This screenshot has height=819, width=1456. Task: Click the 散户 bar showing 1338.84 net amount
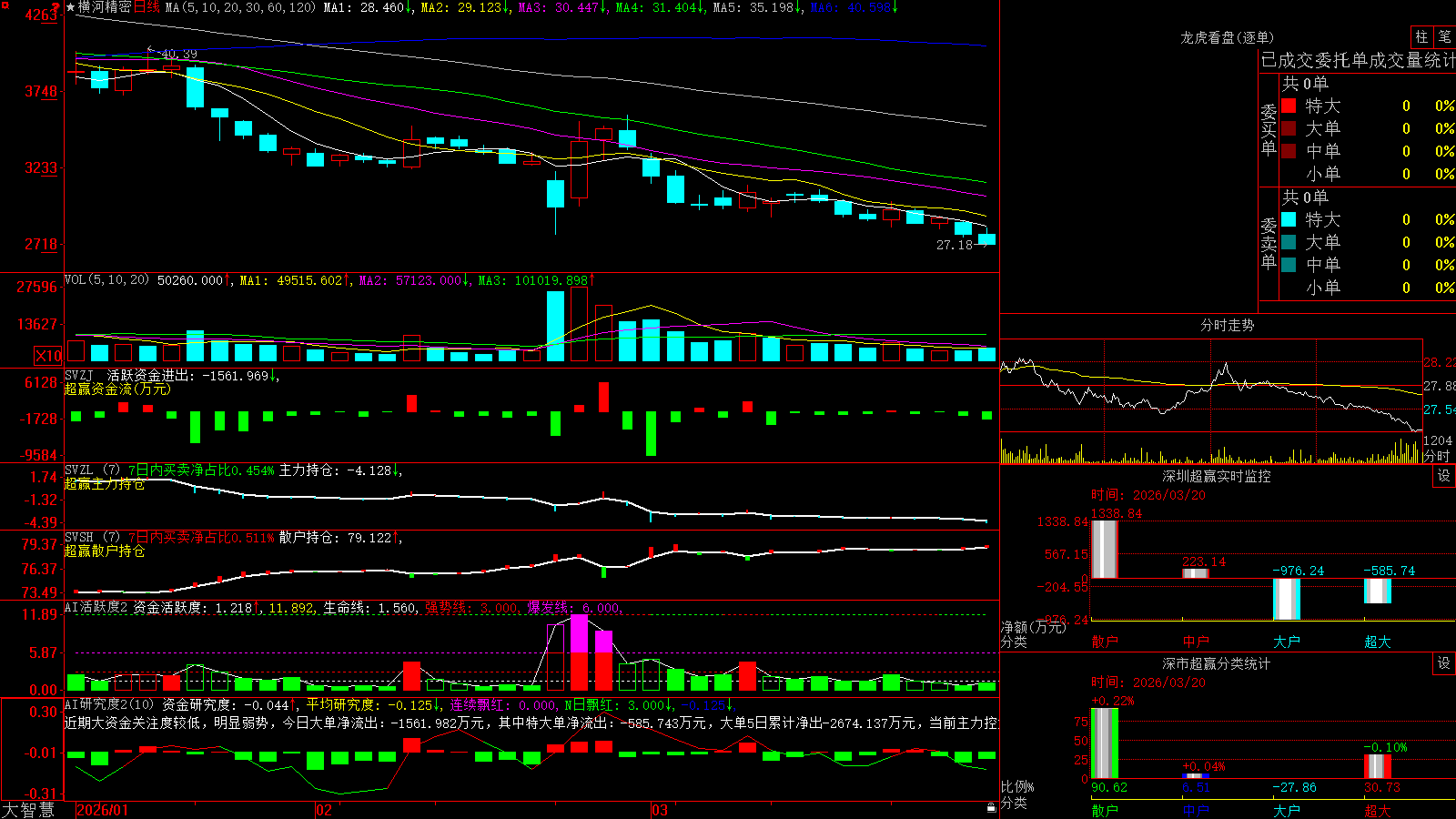tap(1104, 549)
